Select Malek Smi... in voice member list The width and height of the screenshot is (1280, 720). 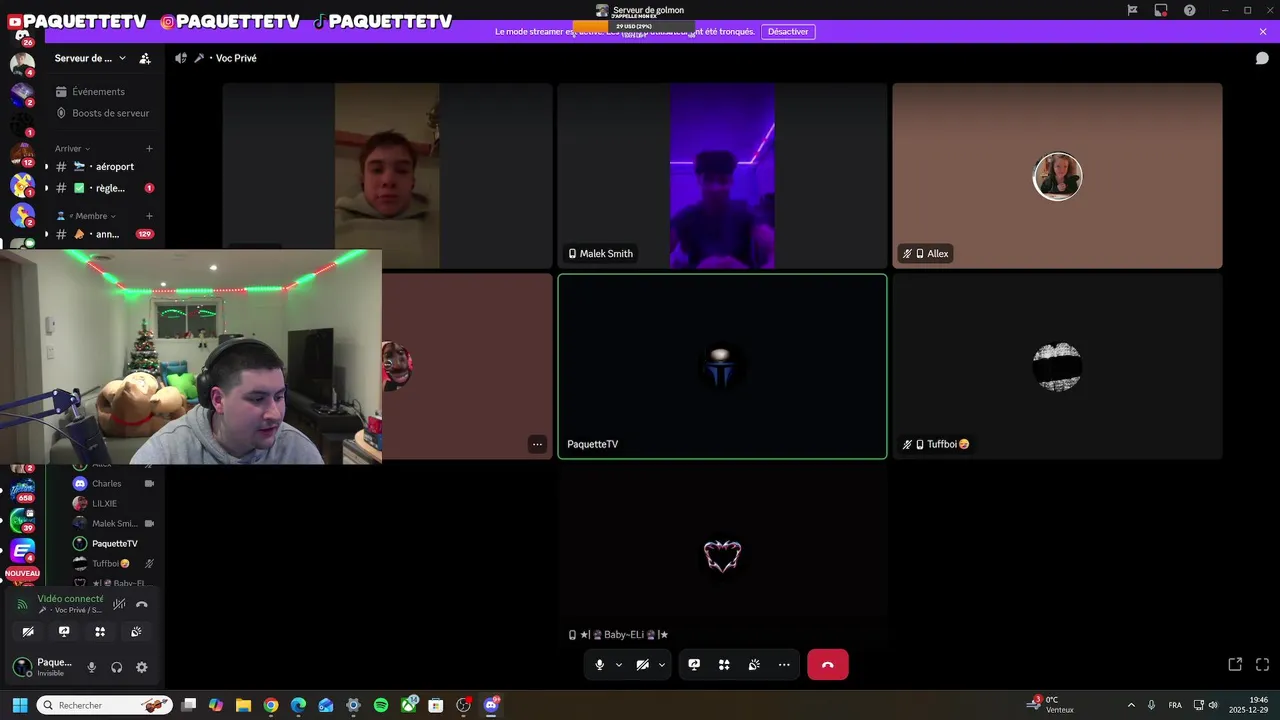(113, 523)
